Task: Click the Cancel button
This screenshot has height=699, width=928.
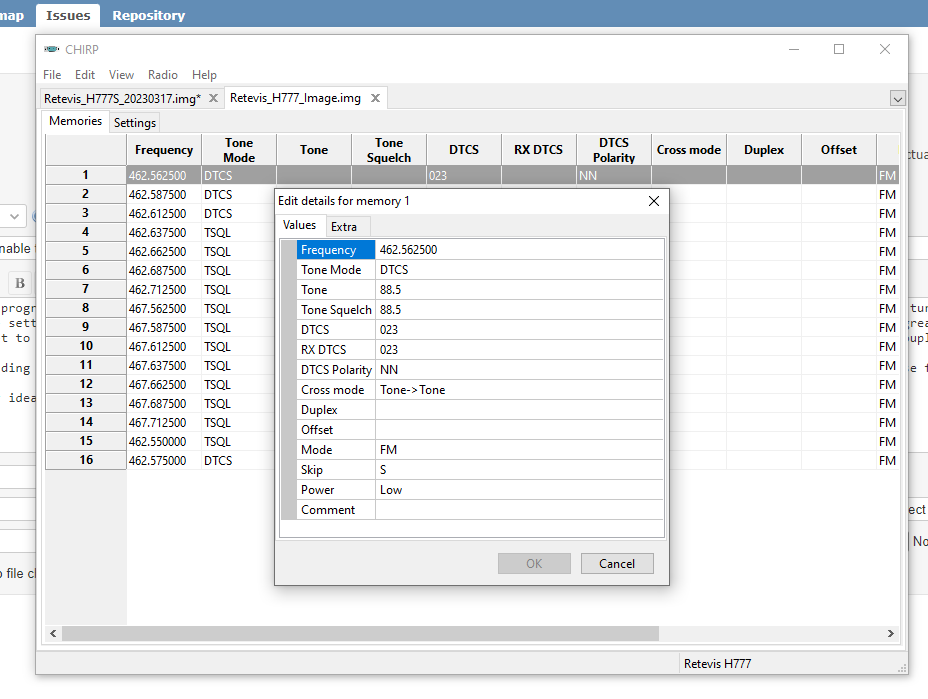Action: click(617, 563)
